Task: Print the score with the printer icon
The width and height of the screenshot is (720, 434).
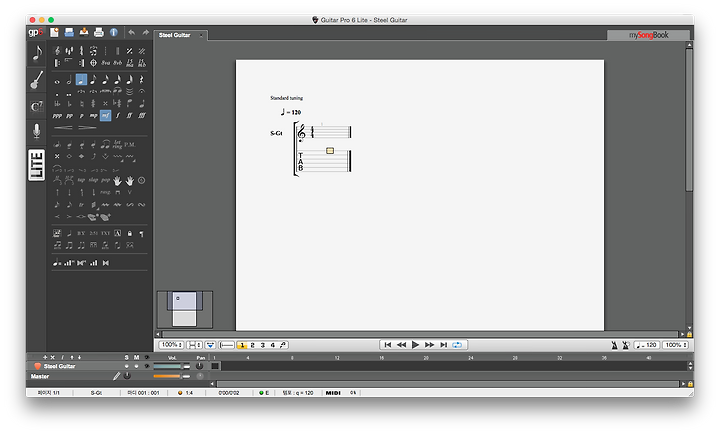Action: [99, 32]
